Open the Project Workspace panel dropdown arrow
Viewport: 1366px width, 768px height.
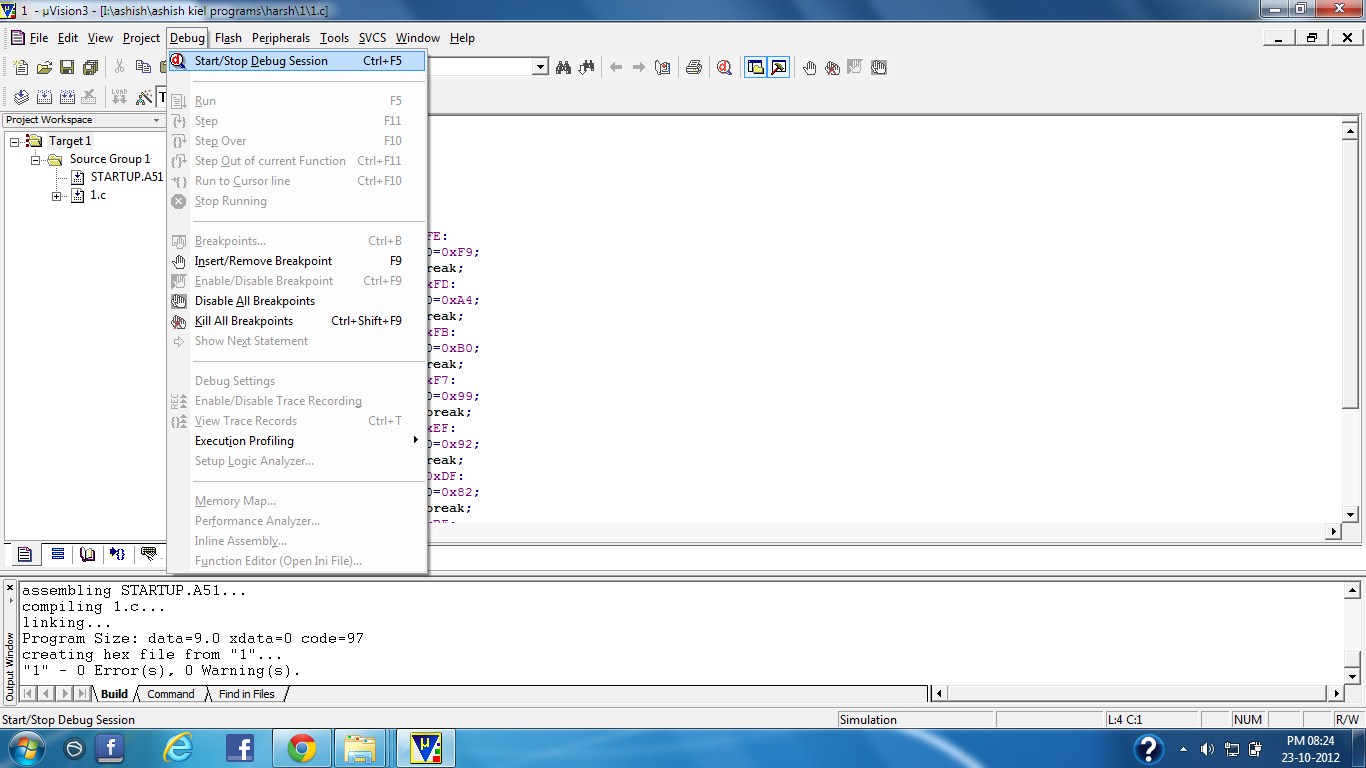click(x=156, y=120)
